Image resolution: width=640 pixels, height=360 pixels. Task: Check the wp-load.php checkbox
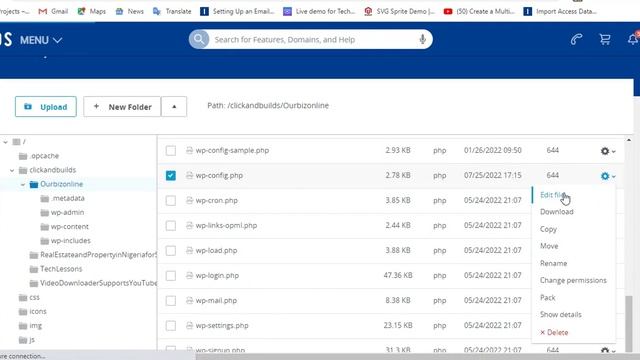[x=171, y=251]
